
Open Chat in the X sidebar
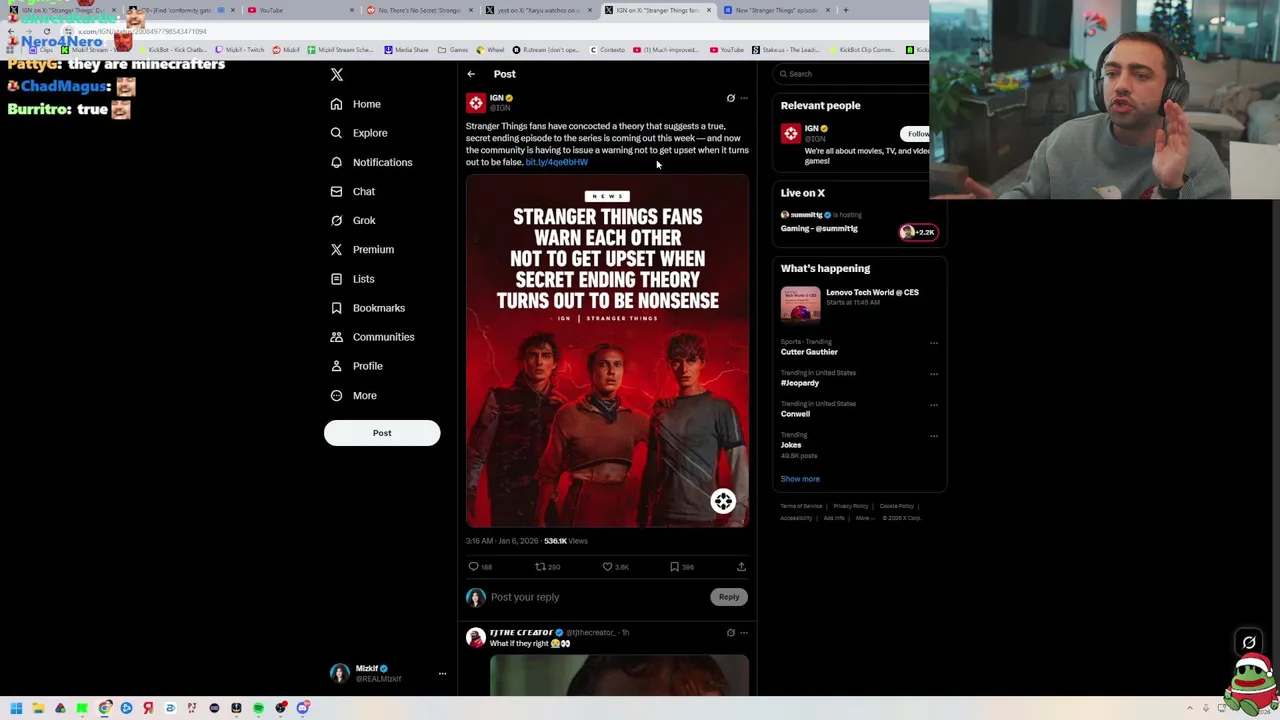click(x=352, y=191)
